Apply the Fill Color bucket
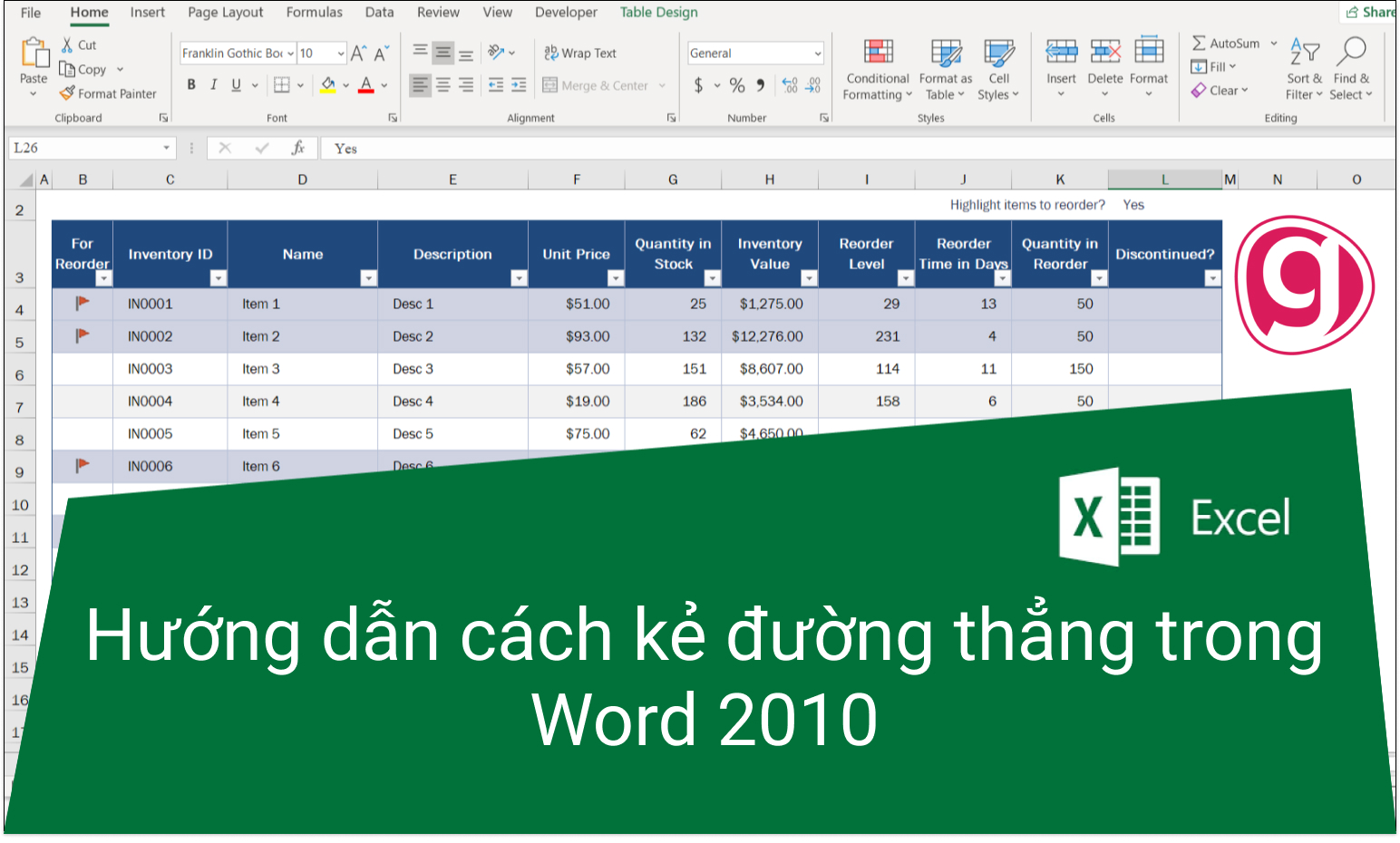1400x843 pixels. tap(328, 84)
